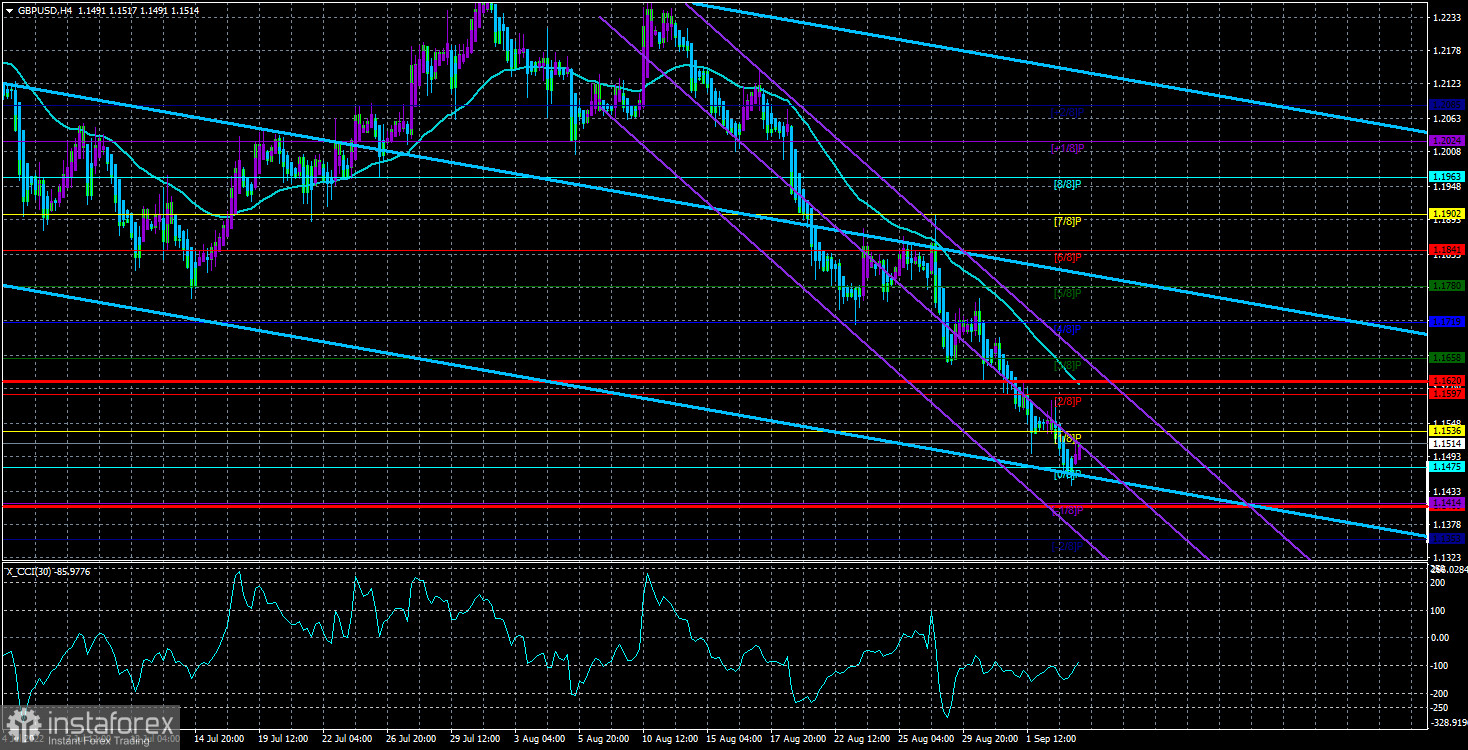Click the 19 Jul 12:00 time axis label
Viewport: 1468px width, 750px height.
point(283,739)
